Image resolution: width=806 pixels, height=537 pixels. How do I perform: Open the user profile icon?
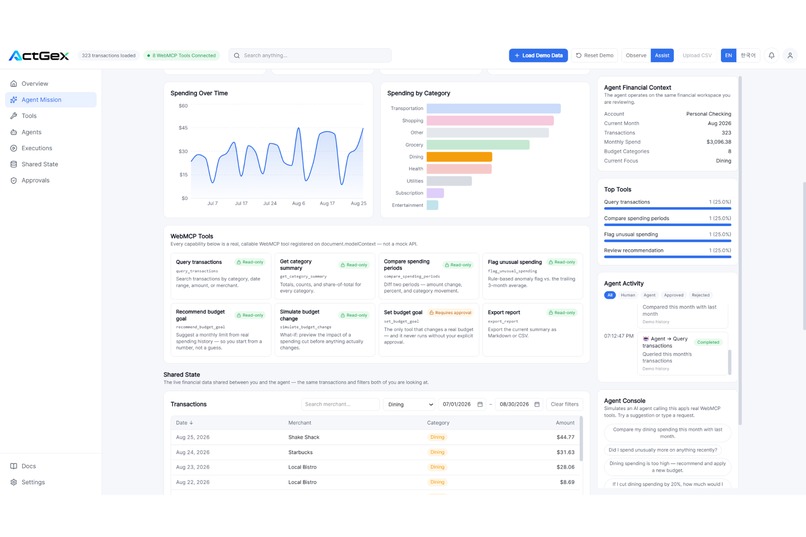tap(790, 55)
